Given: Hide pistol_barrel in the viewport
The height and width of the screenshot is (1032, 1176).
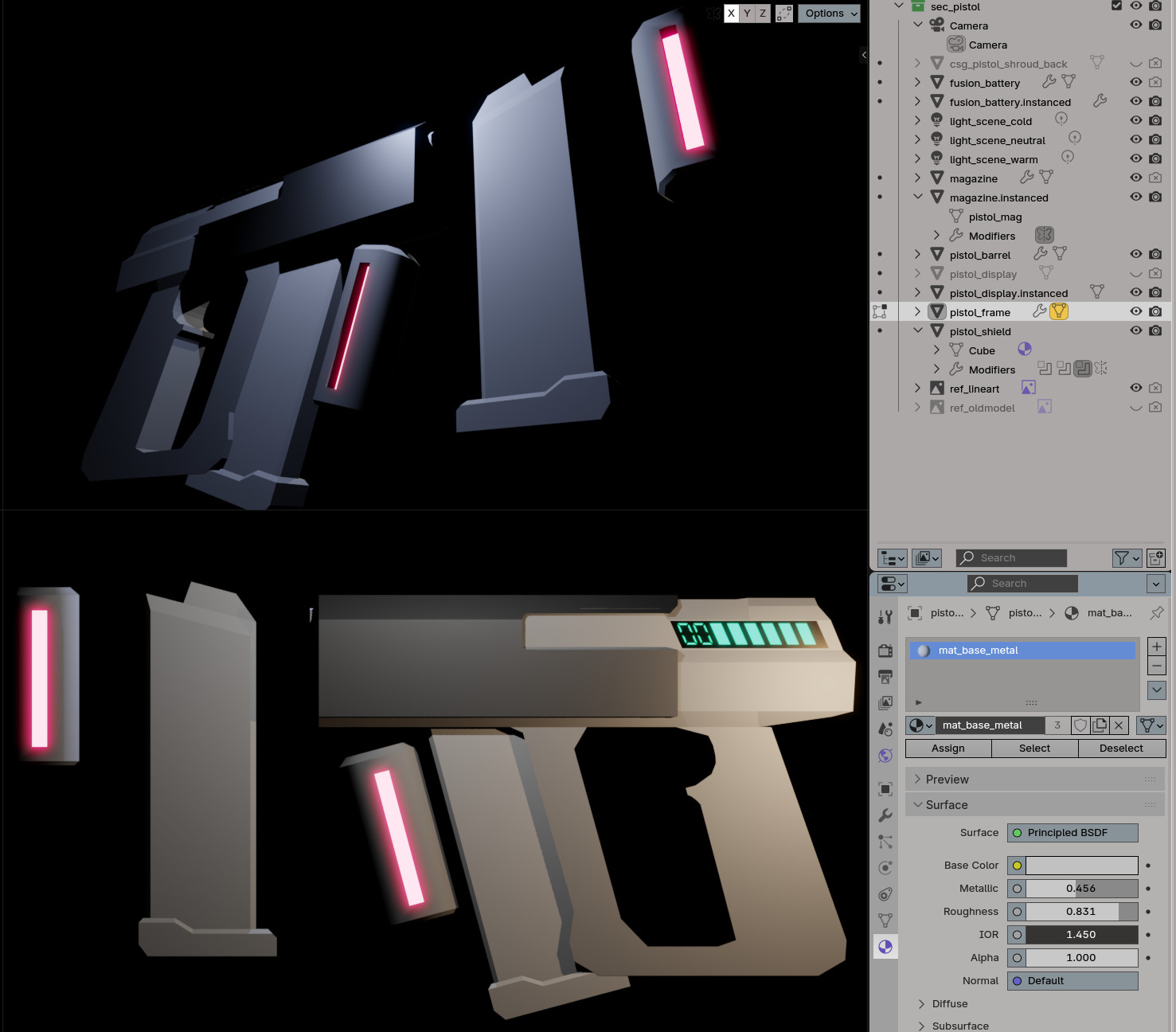Looking at the screenshot, I should [1135, 255].
